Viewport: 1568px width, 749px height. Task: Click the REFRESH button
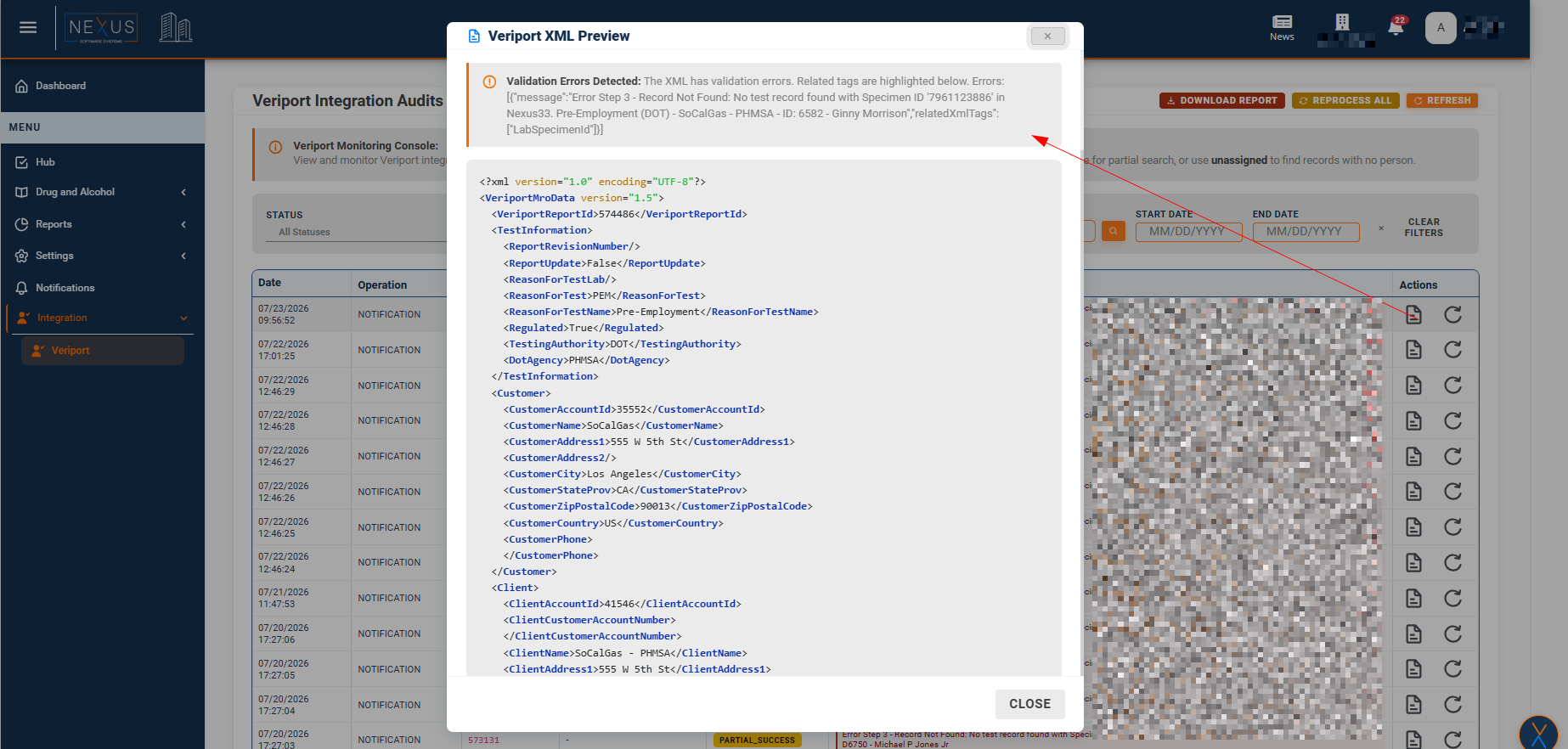(x=1442, y=100)
